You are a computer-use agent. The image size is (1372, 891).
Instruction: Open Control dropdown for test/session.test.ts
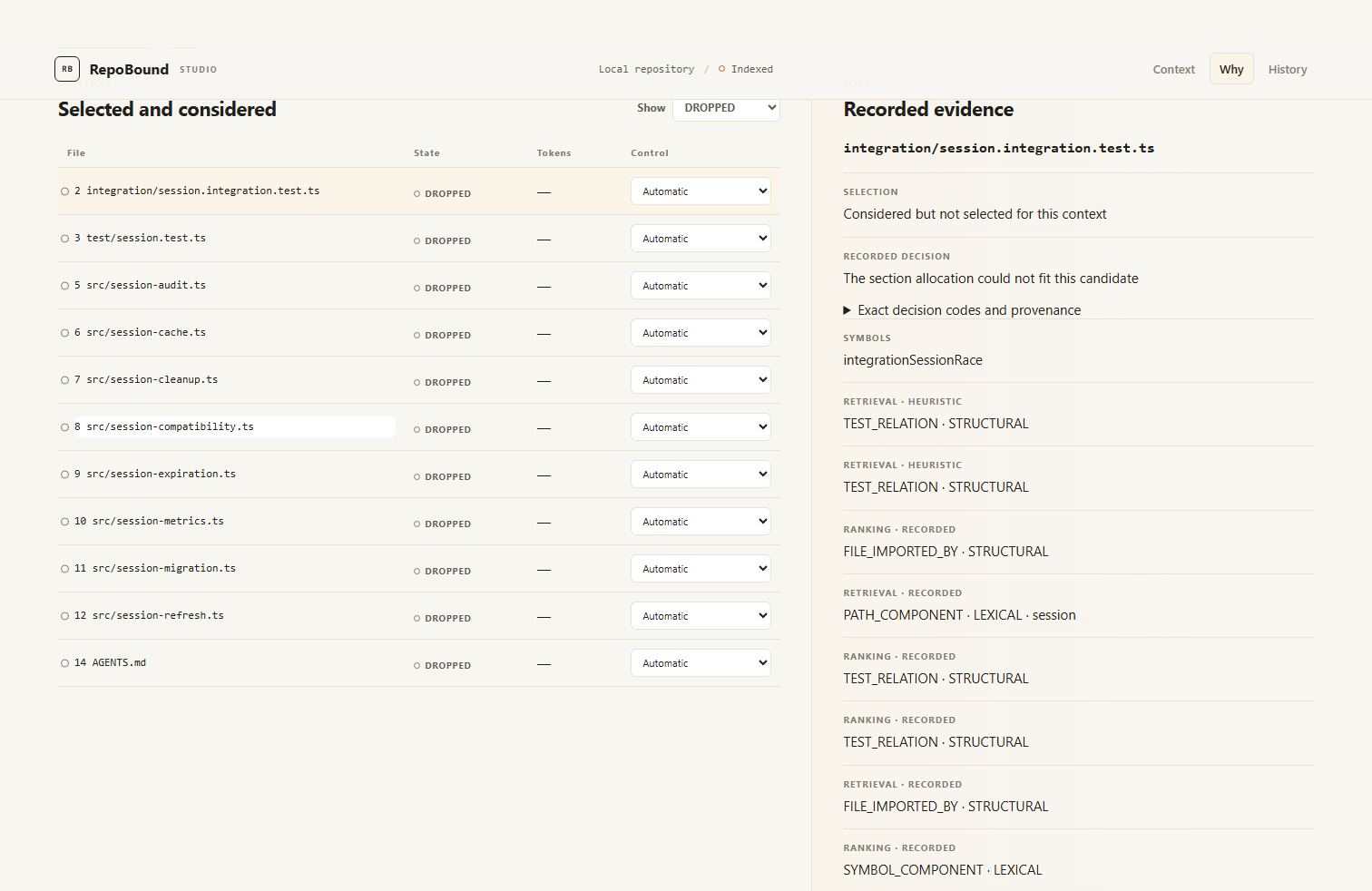coord(701,239)
